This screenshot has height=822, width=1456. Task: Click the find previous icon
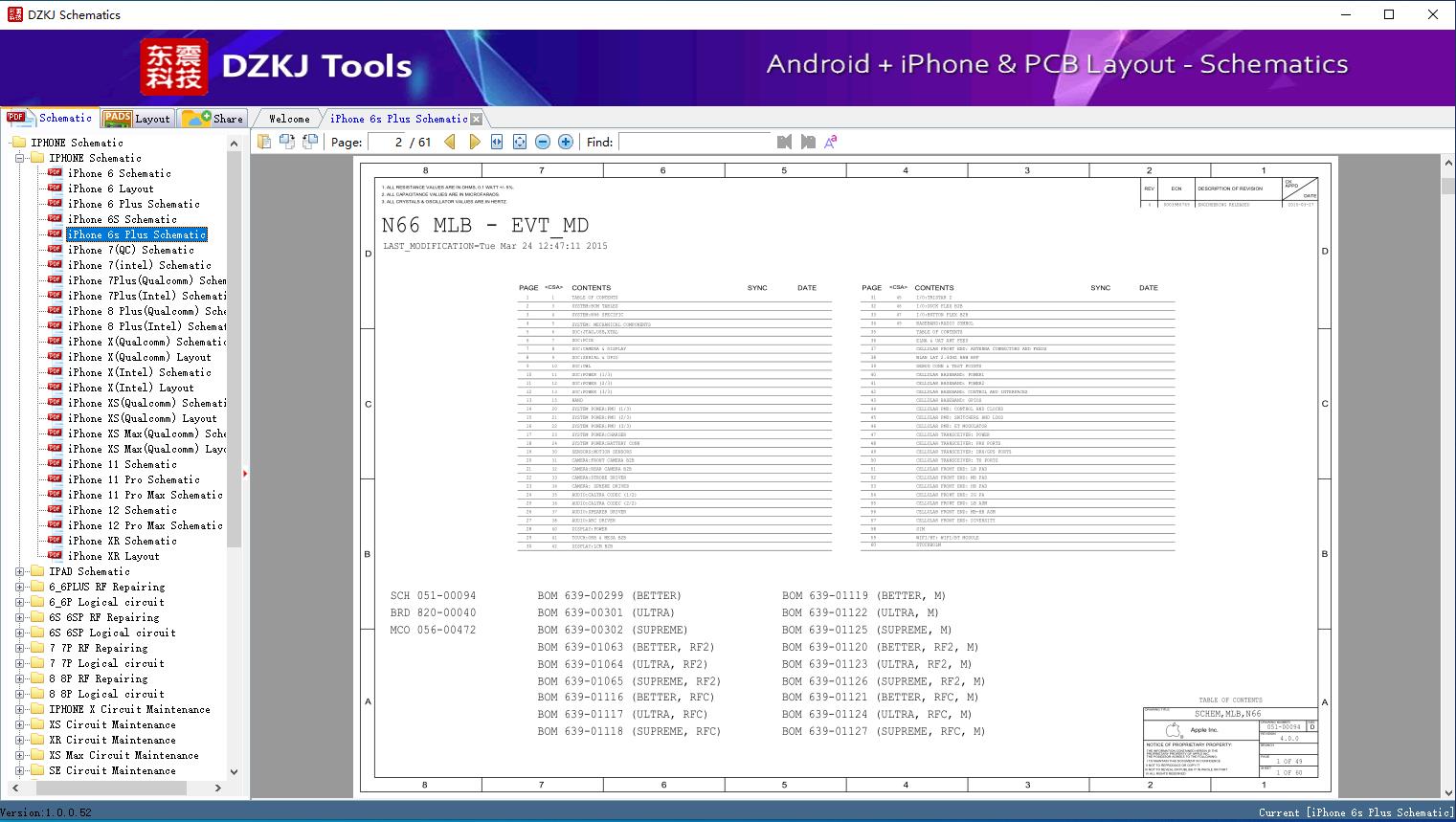(x=784, y=142)
